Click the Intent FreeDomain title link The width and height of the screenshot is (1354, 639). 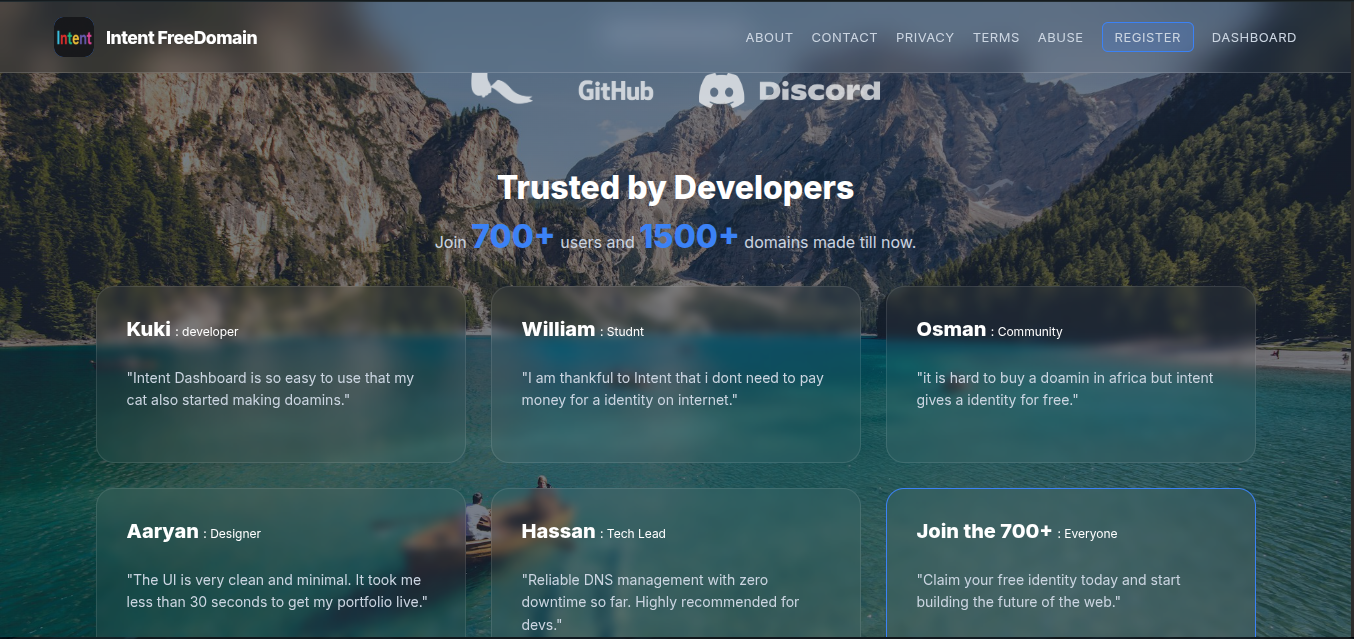click(183, 37)
